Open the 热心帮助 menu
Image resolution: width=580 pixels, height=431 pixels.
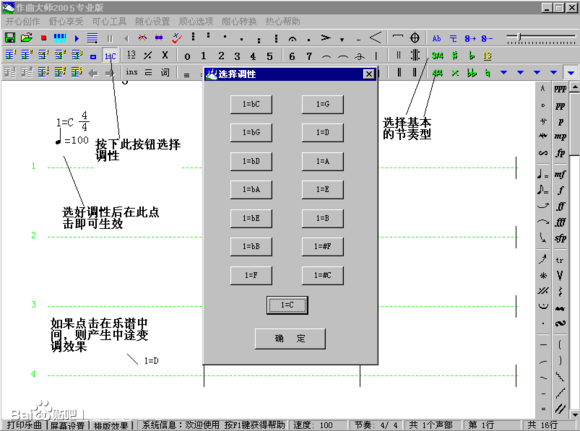283,21
